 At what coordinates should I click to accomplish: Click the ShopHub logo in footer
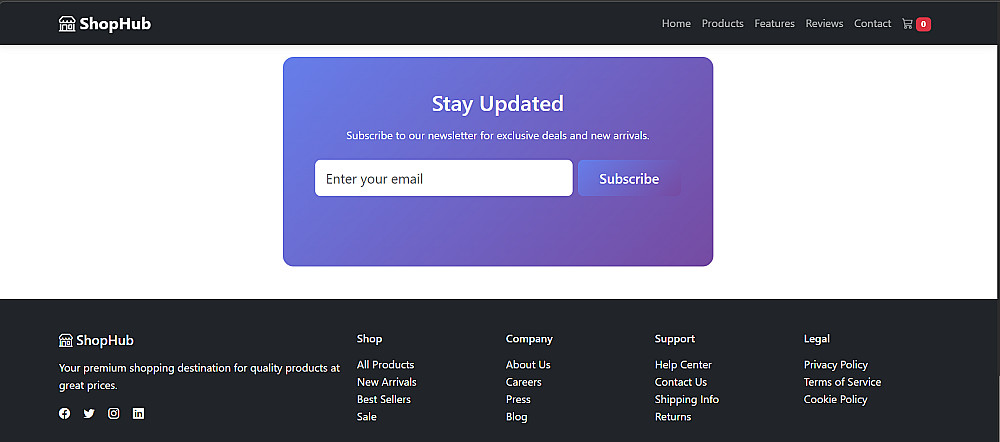96,340
